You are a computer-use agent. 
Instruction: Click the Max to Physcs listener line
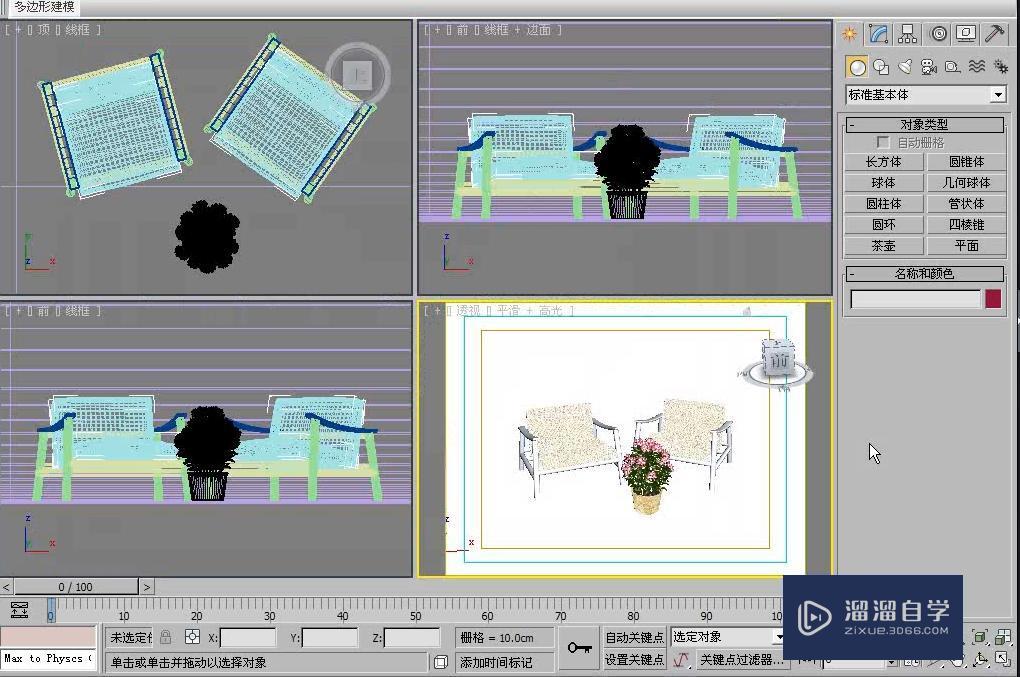(48, 658)
